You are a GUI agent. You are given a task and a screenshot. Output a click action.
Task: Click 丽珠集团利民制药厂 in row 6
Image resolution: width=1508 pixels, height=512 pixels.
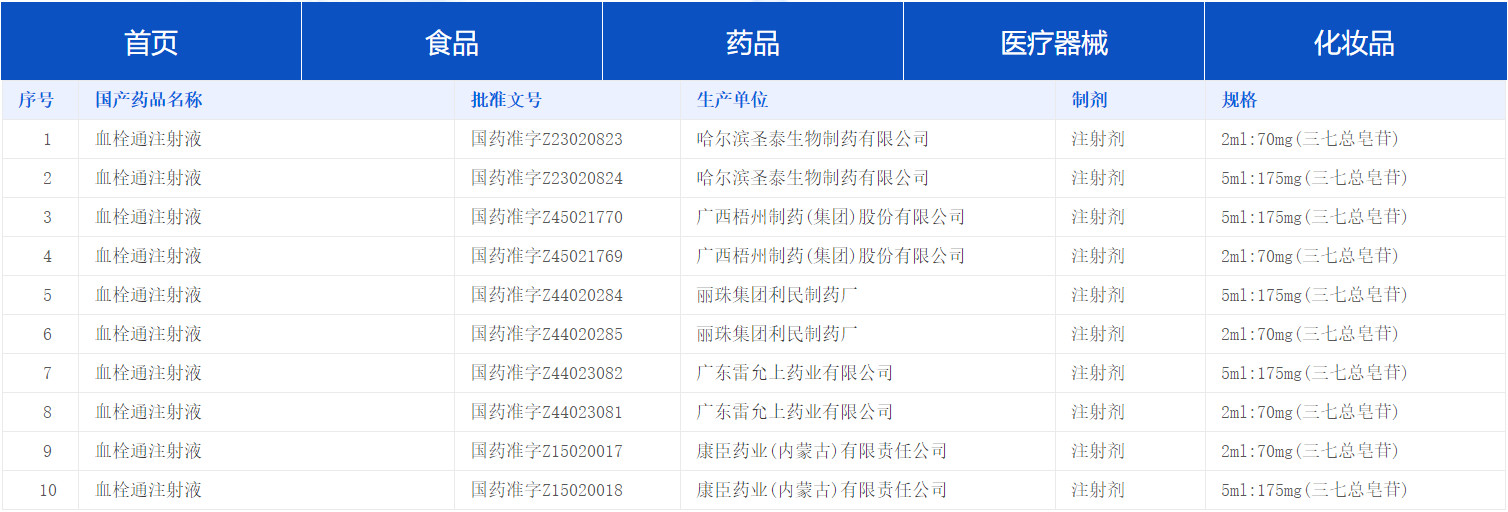[777, 334]
